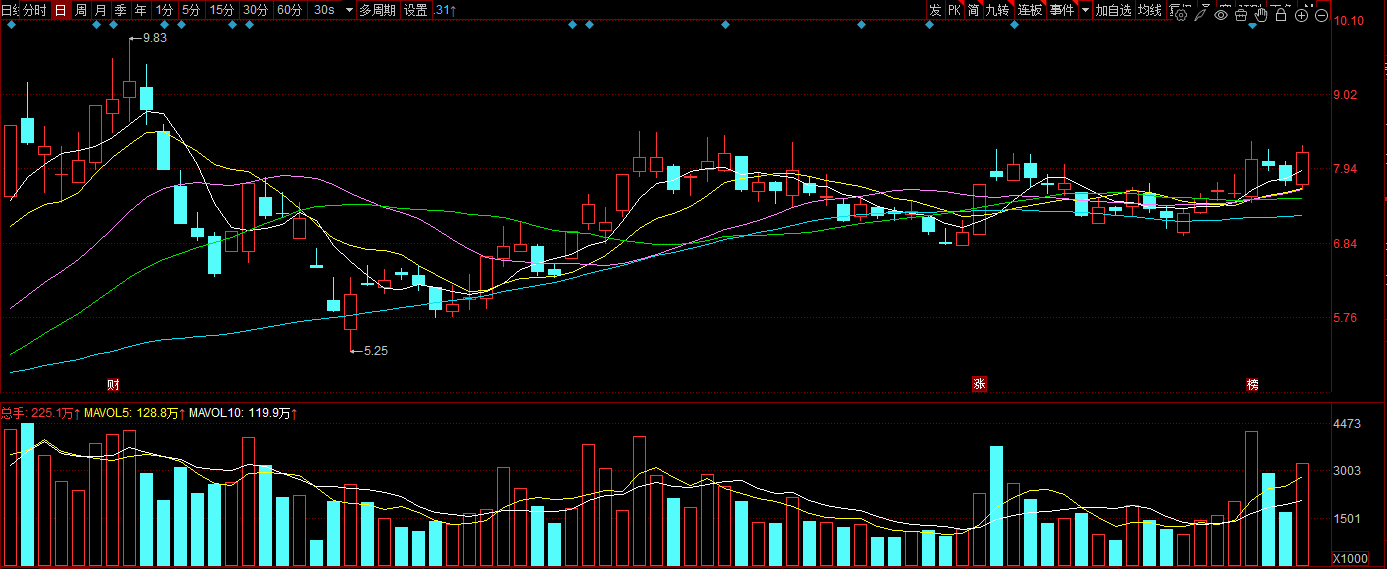Click the 3003 volume axis label
The height and width of the screenshot is (569, 1387).
1347,470
